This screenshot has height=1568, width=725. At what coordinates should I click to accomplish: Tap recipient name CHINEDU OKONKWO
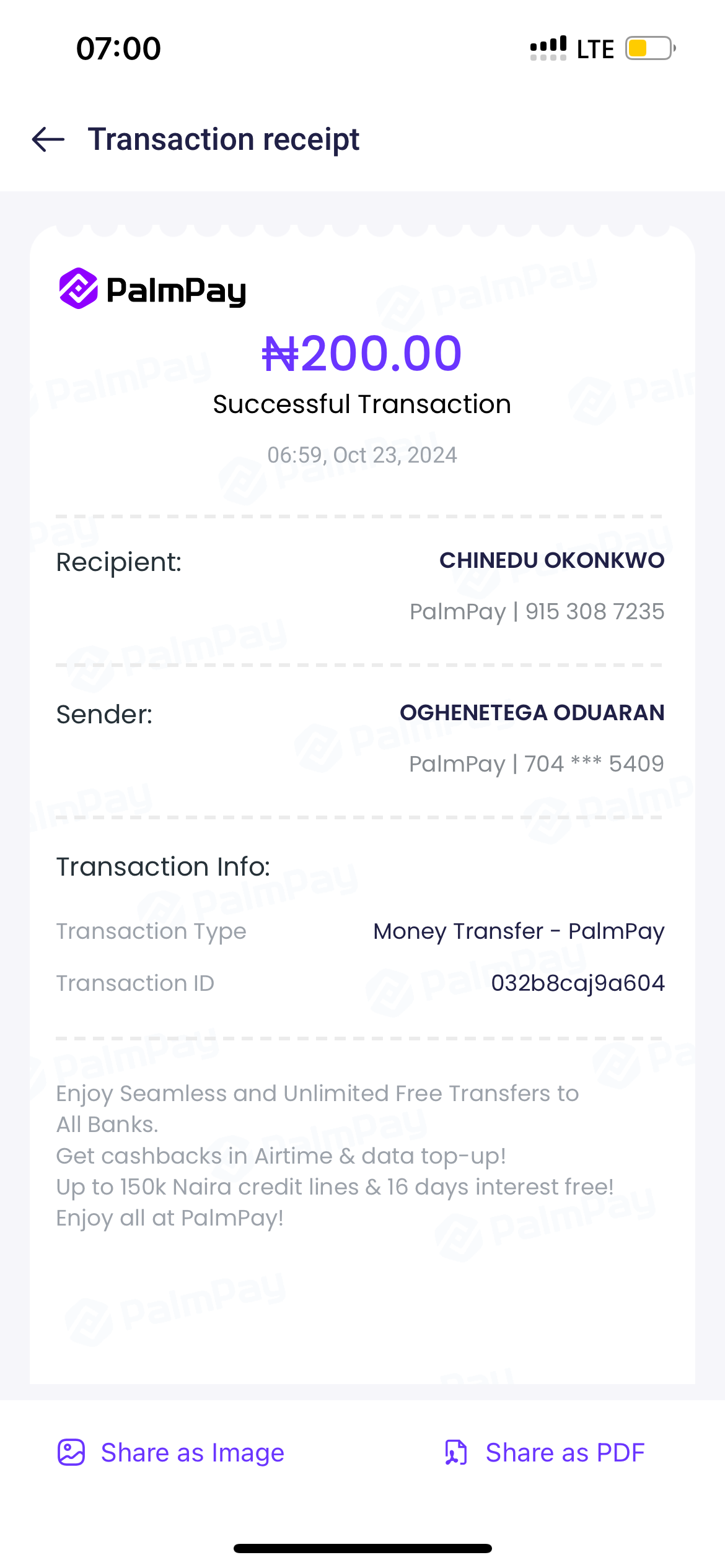coord(551,560)
